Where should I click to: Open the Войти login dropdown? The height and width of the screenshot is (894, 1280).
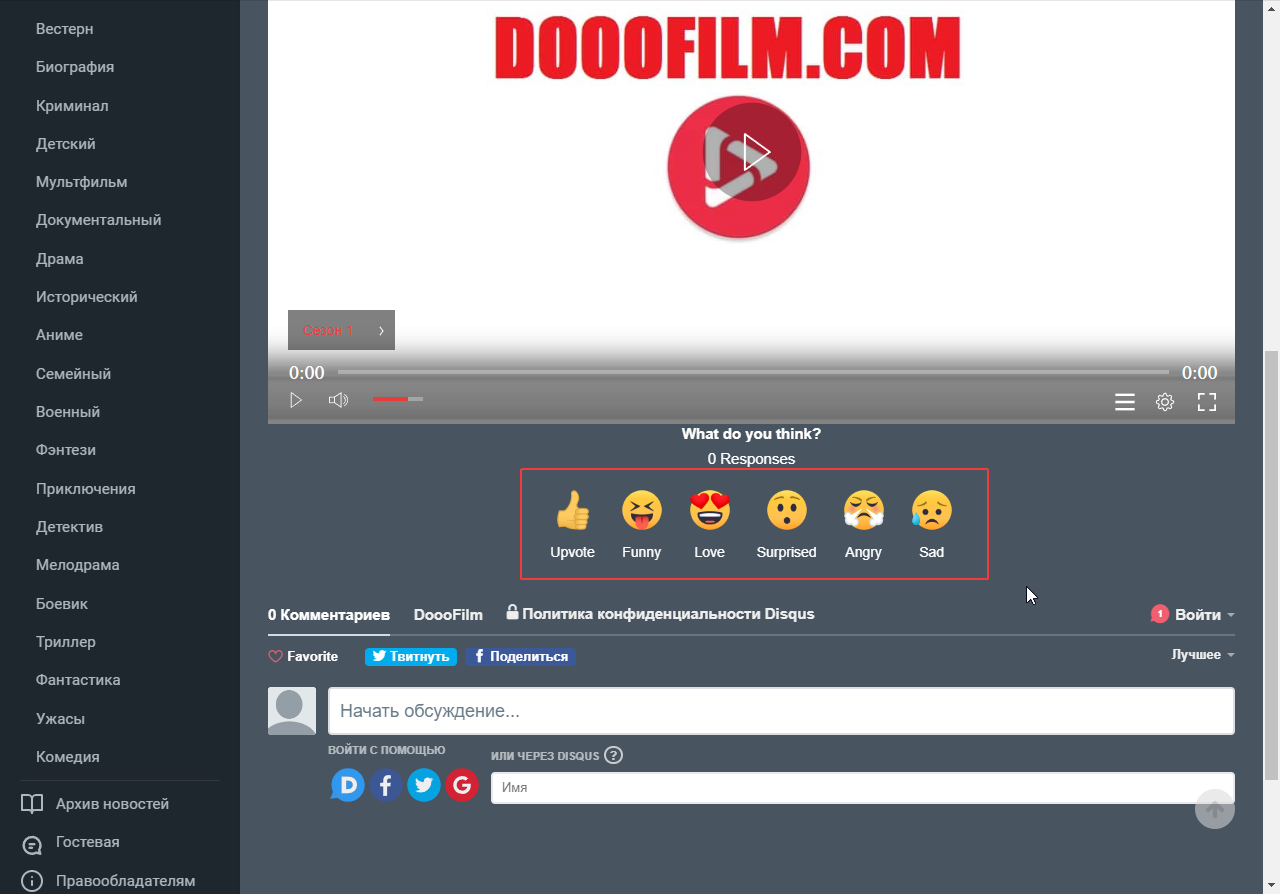coord(1198,615)
